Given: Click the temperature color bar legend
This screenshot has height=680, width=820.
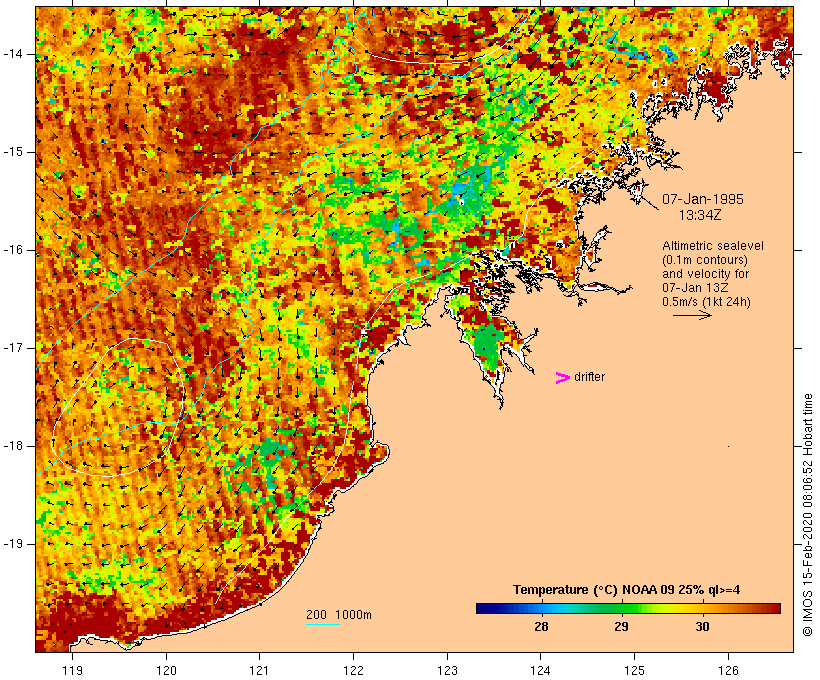Looking at the screenshot, I should [x=628, y=608].
